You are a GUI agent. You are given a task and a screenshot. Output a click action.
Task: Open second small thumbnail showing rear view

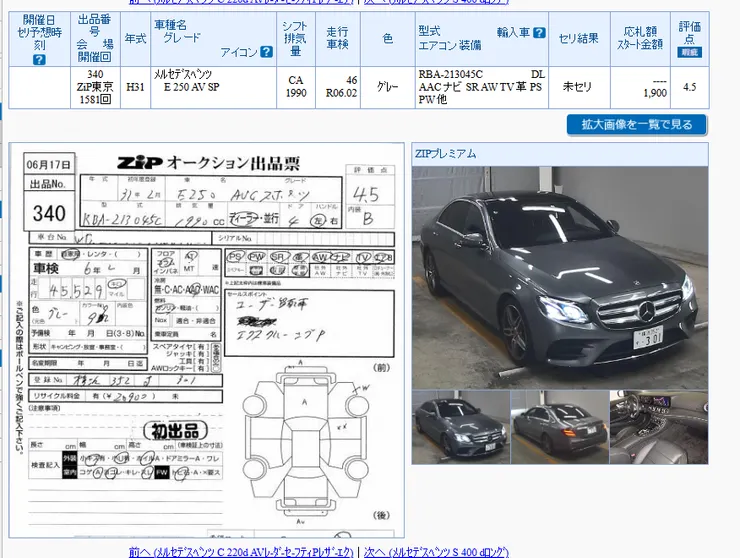(x=560, y=427)
